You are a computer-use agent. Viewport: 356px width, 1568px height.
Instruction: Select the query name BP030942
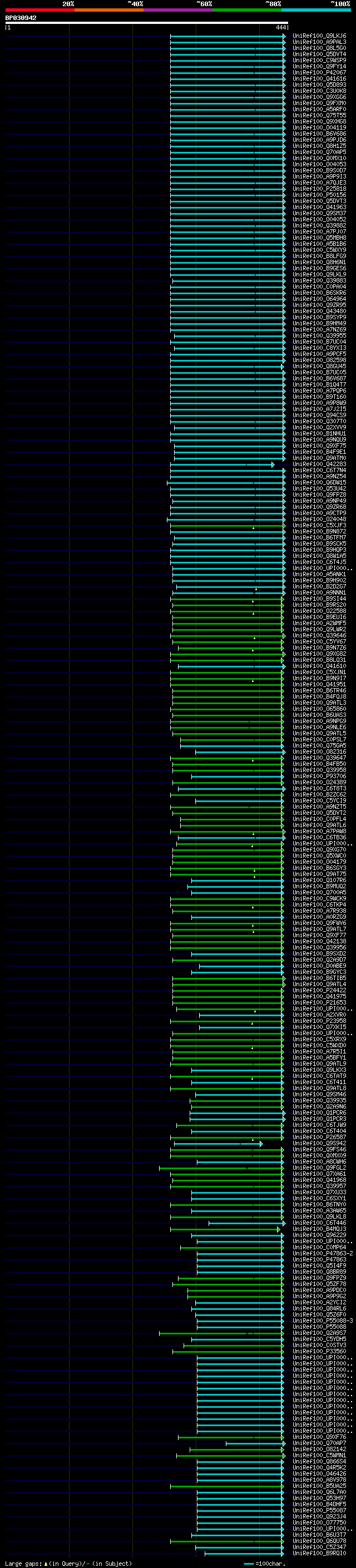coord(21,18)
